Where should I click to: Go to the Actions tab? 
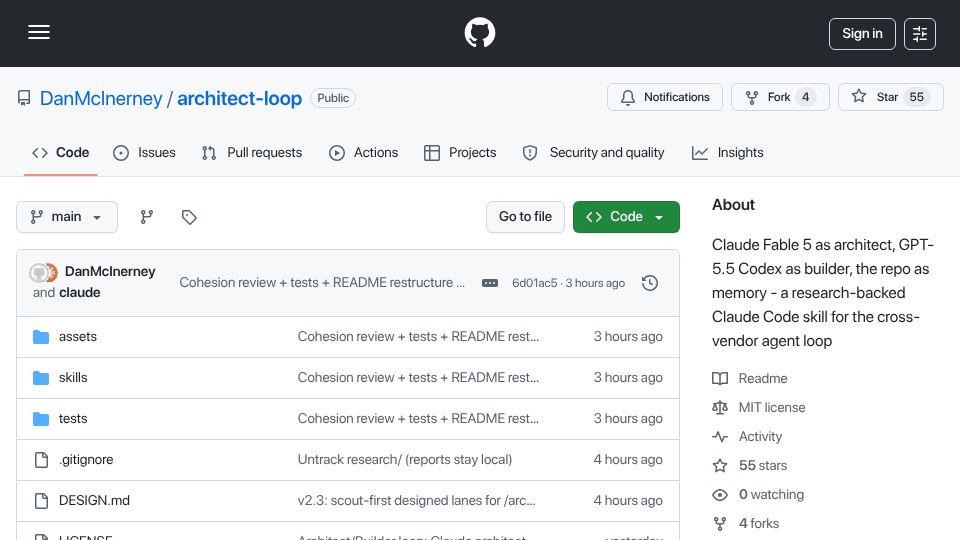[364, 152]
